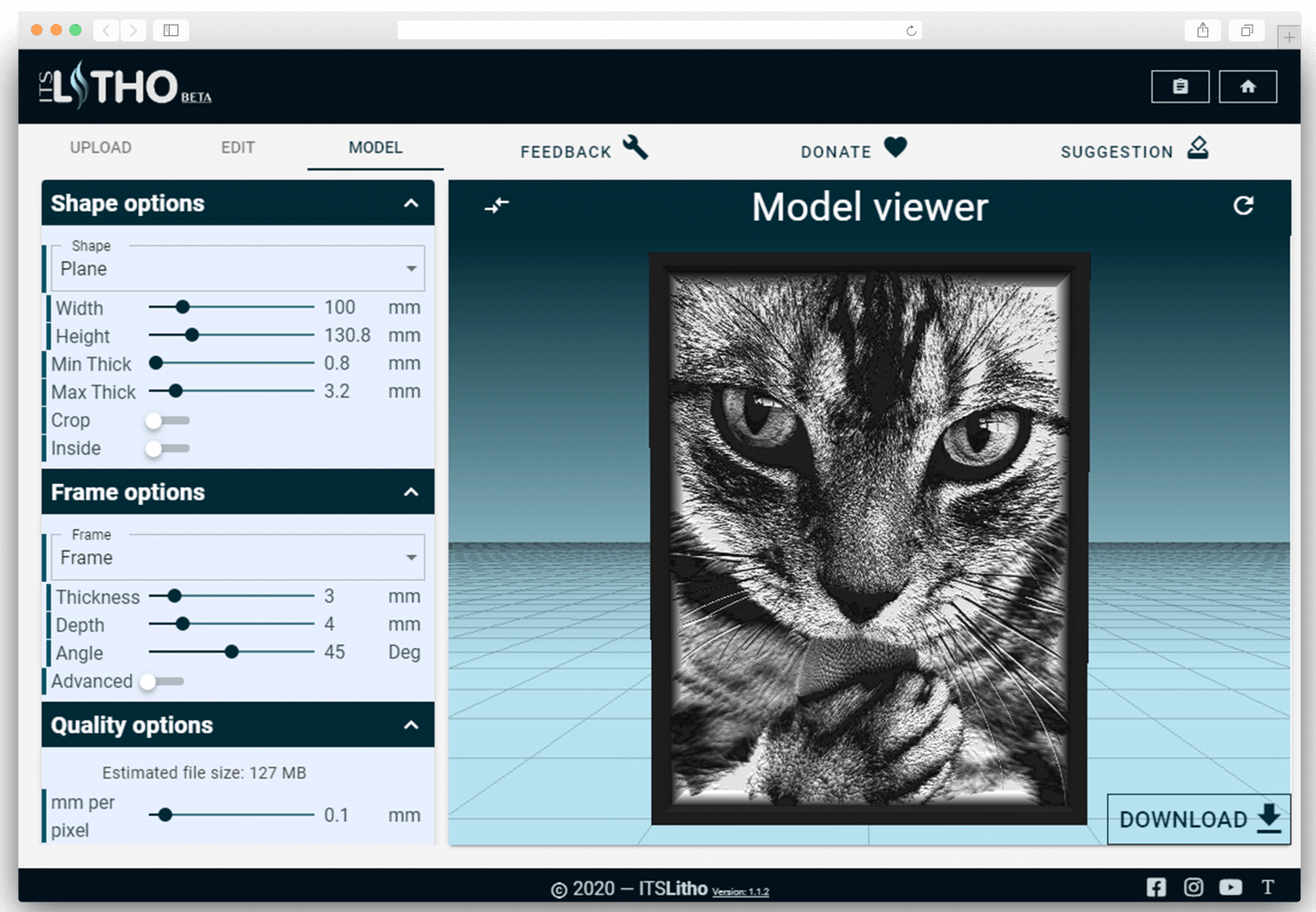
Task: Enable Advanced frame options toggle
Action: (161, 682)
